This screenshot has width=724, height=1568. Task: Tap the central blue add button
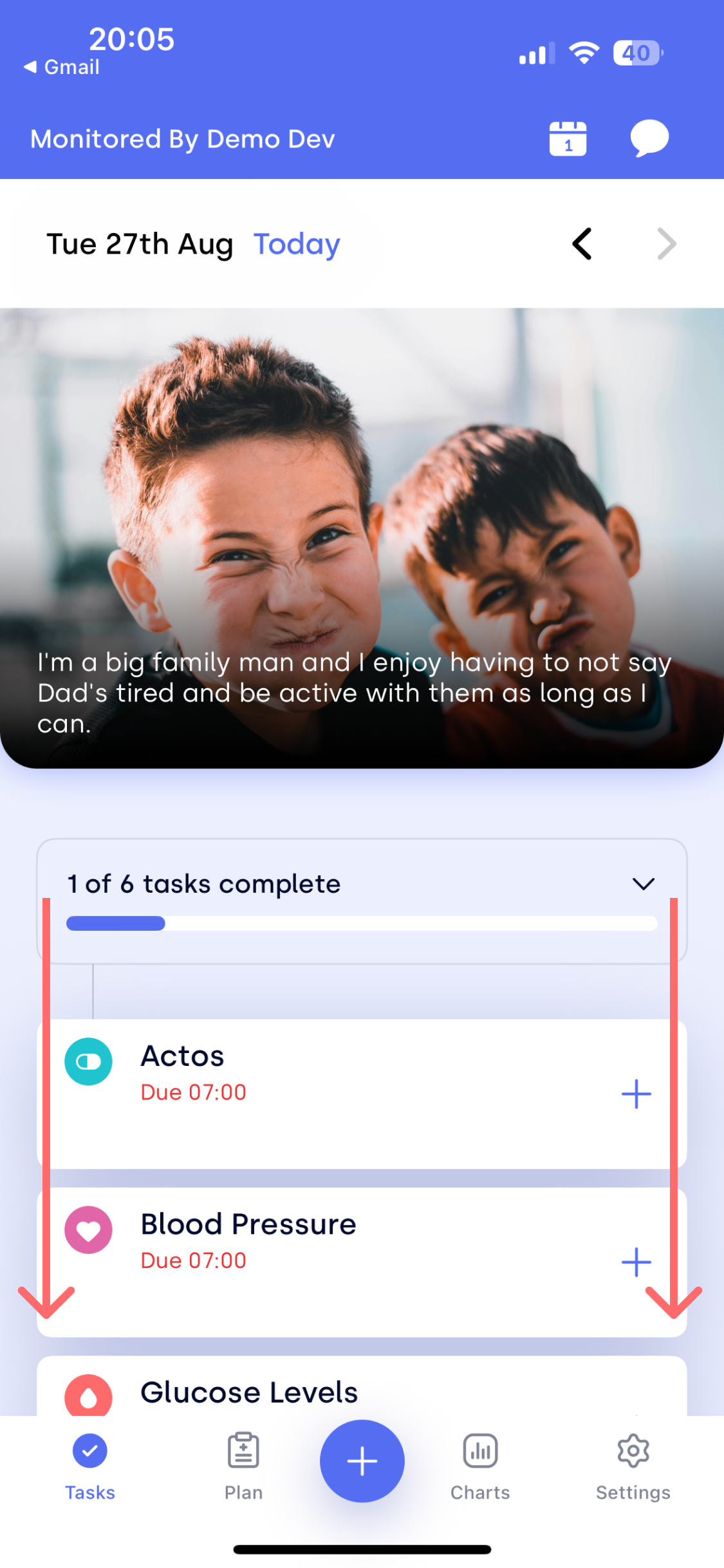362,1461
